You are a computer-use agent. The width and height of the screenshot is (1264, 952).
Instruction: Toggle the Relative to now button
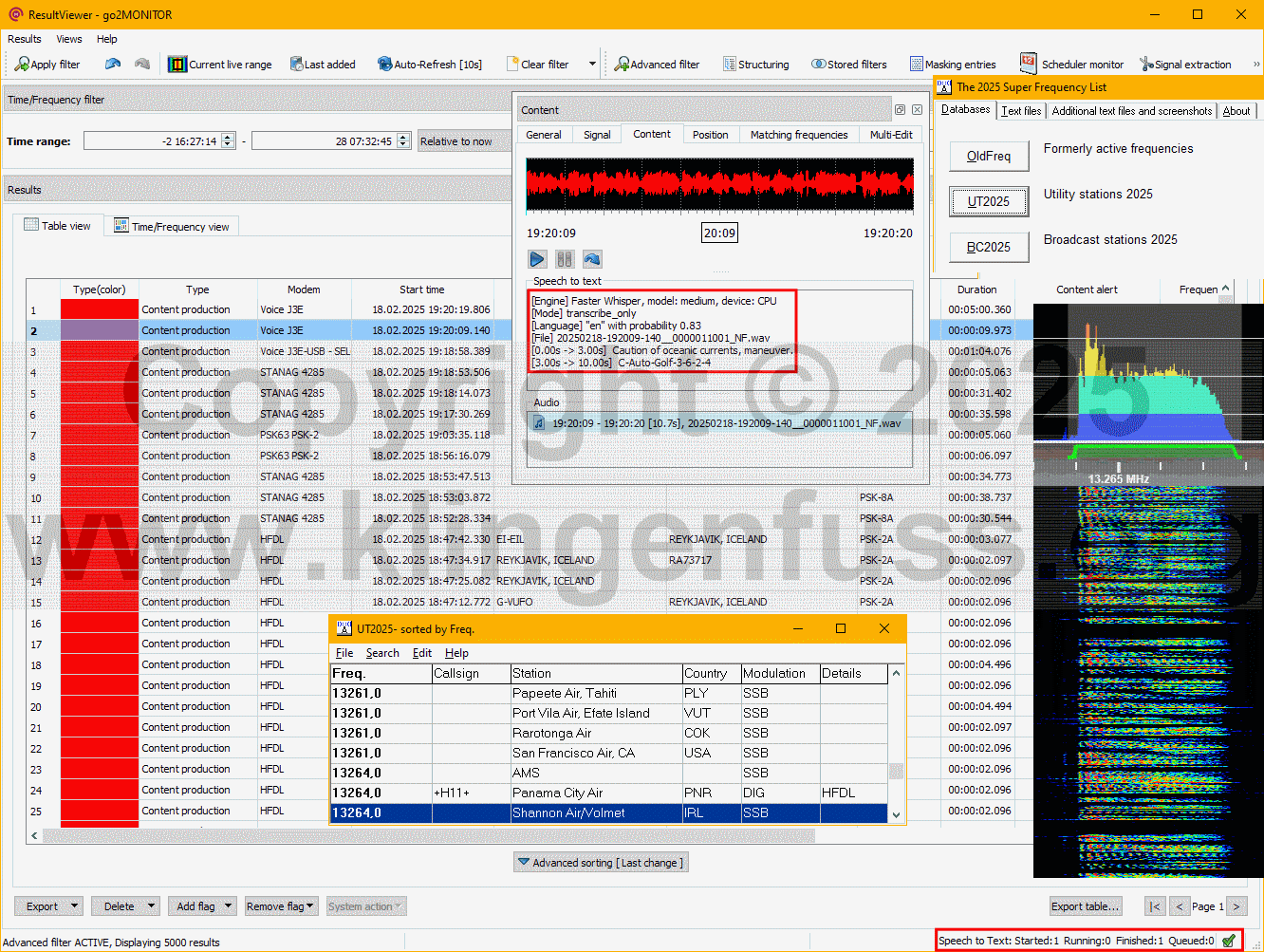point(455,141)
